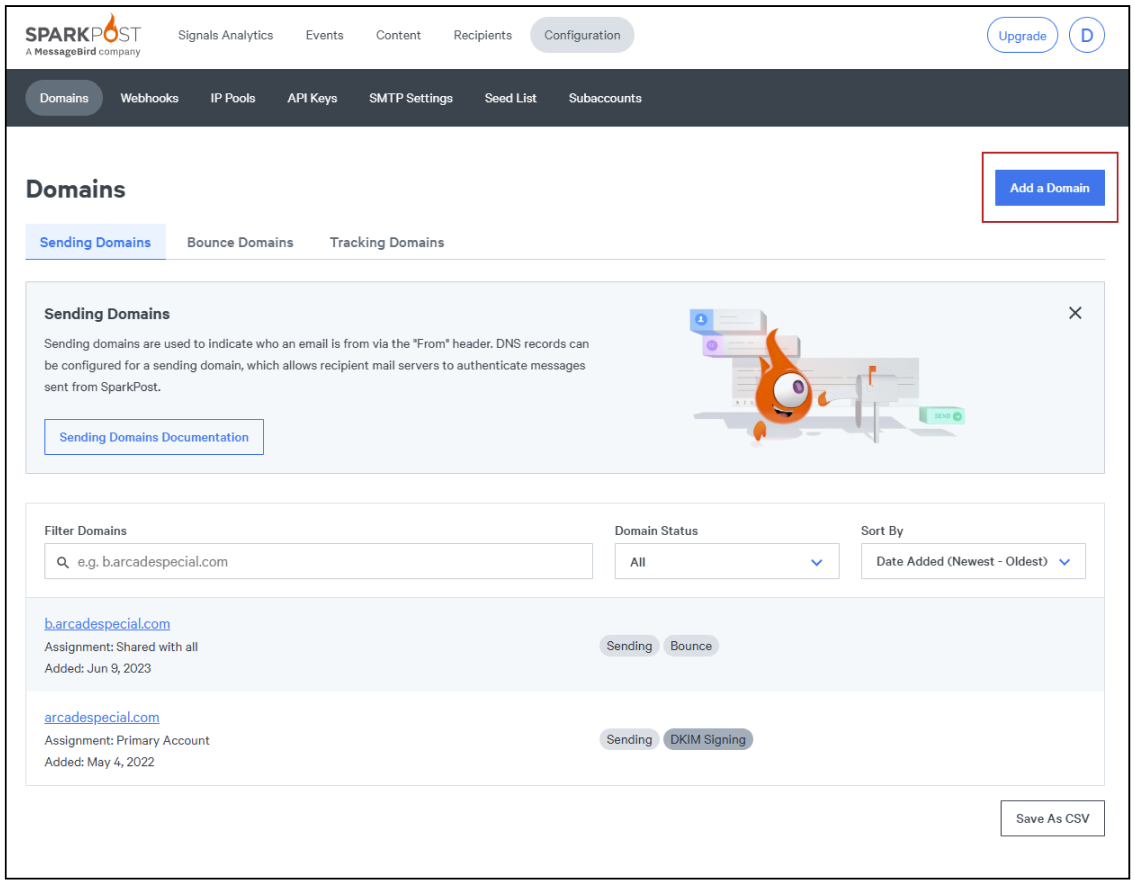The image size is (1135, 885).
Task: Open the Recipients navigation item
Action: (x=482, y=35)
